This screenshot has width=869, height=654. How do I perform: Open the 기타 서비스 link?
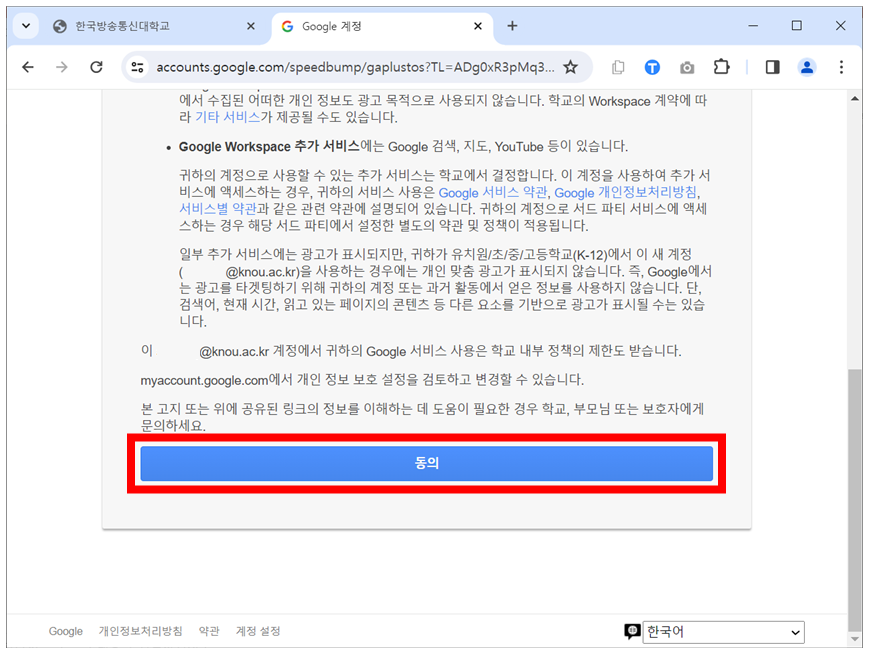(227, 117)
